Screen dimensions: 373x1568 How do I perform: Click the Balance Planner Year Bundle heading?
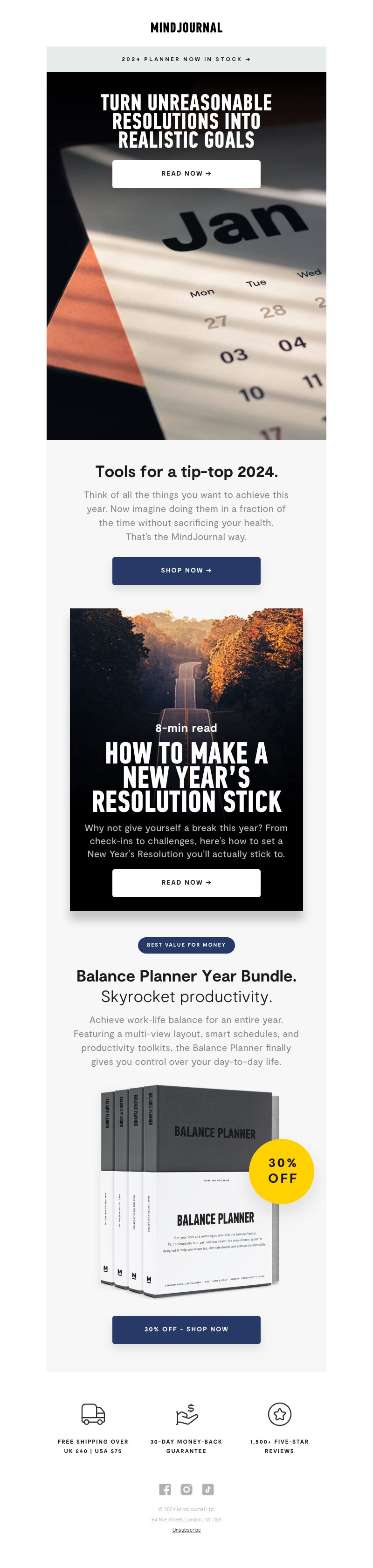(186, 976)
